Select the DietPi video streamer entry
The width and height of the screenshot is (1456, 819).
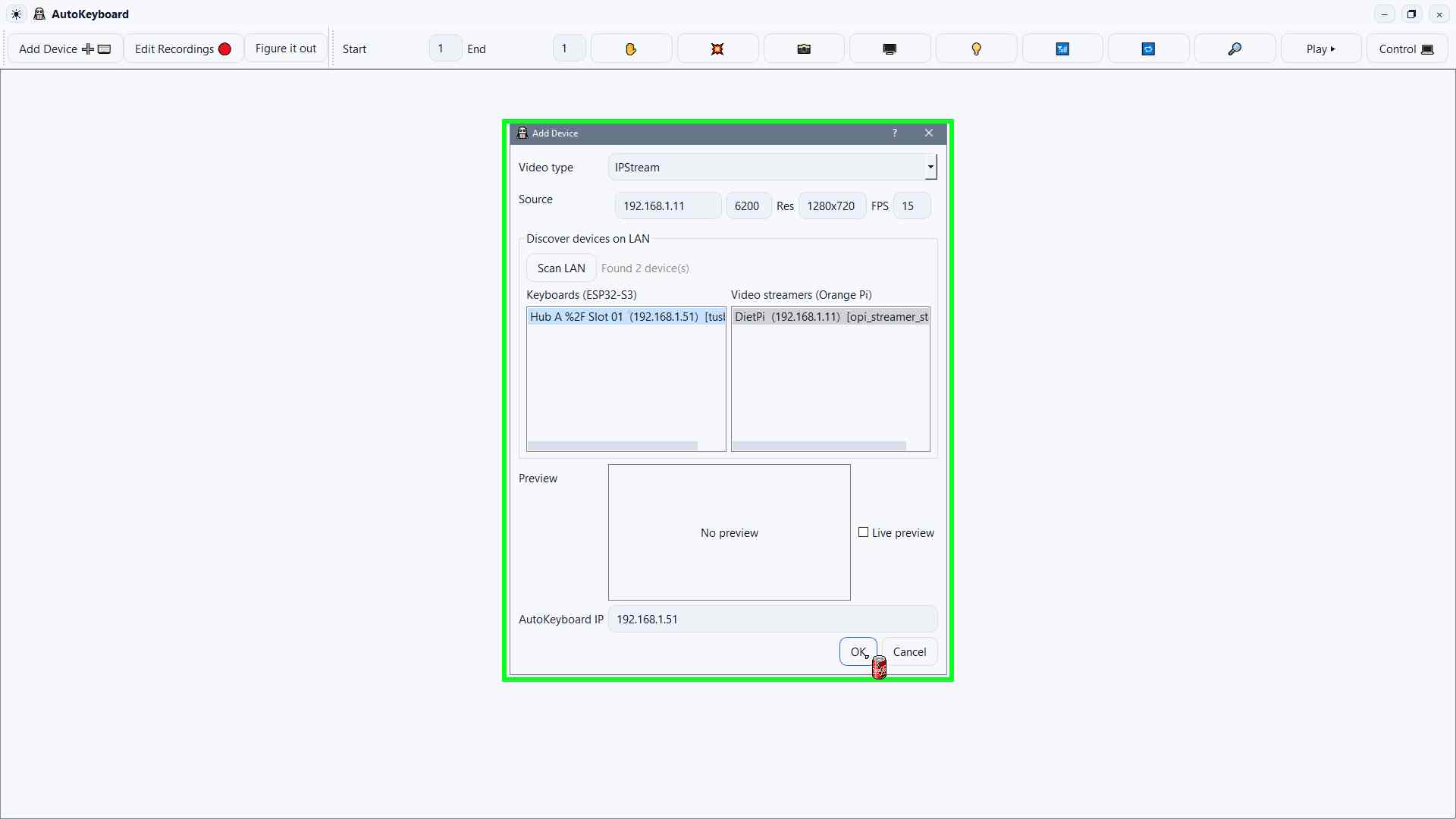830,317
